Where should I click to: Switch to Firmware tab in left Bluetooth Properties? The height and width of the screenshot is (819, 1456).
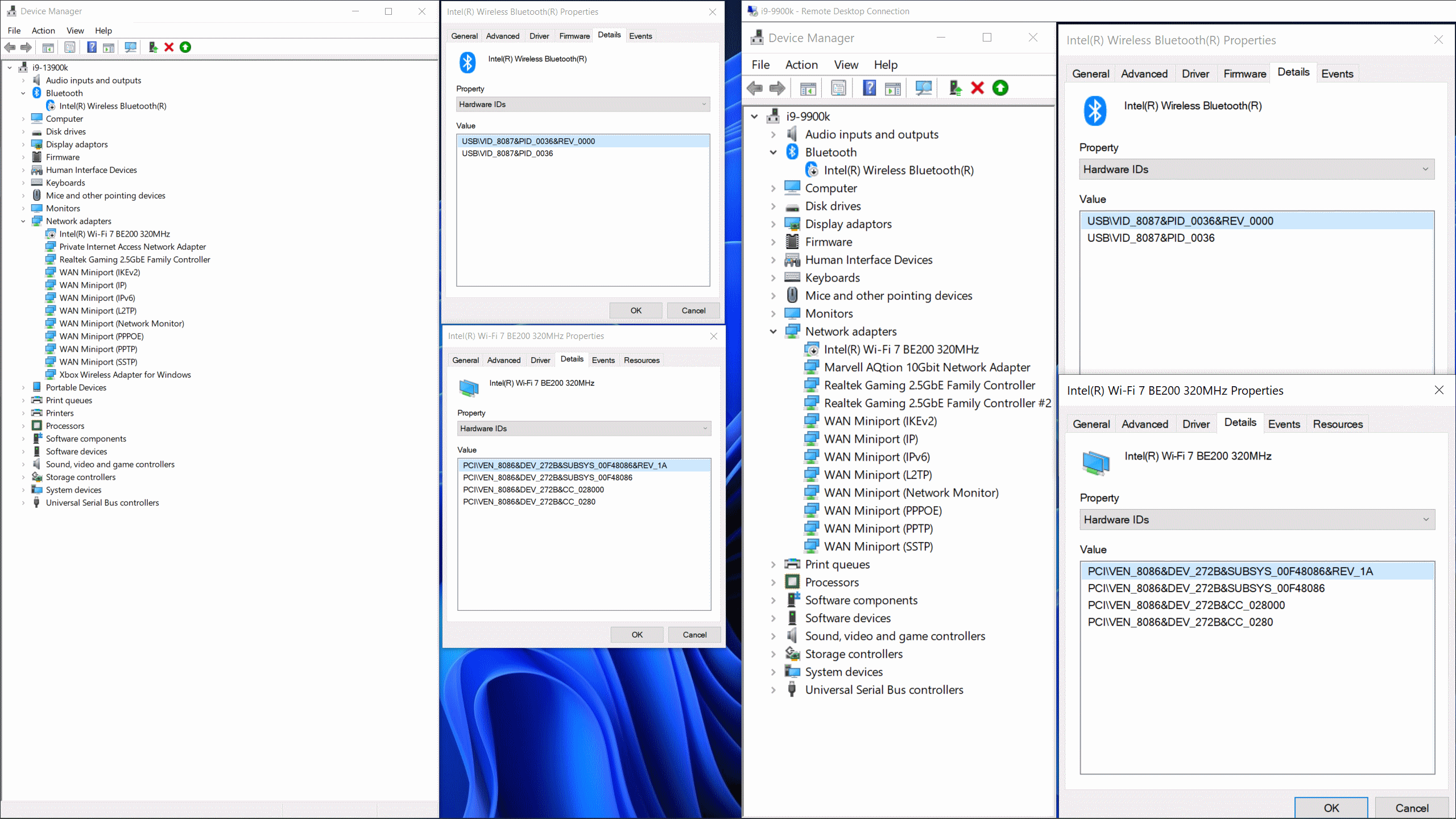coord(574,36)
